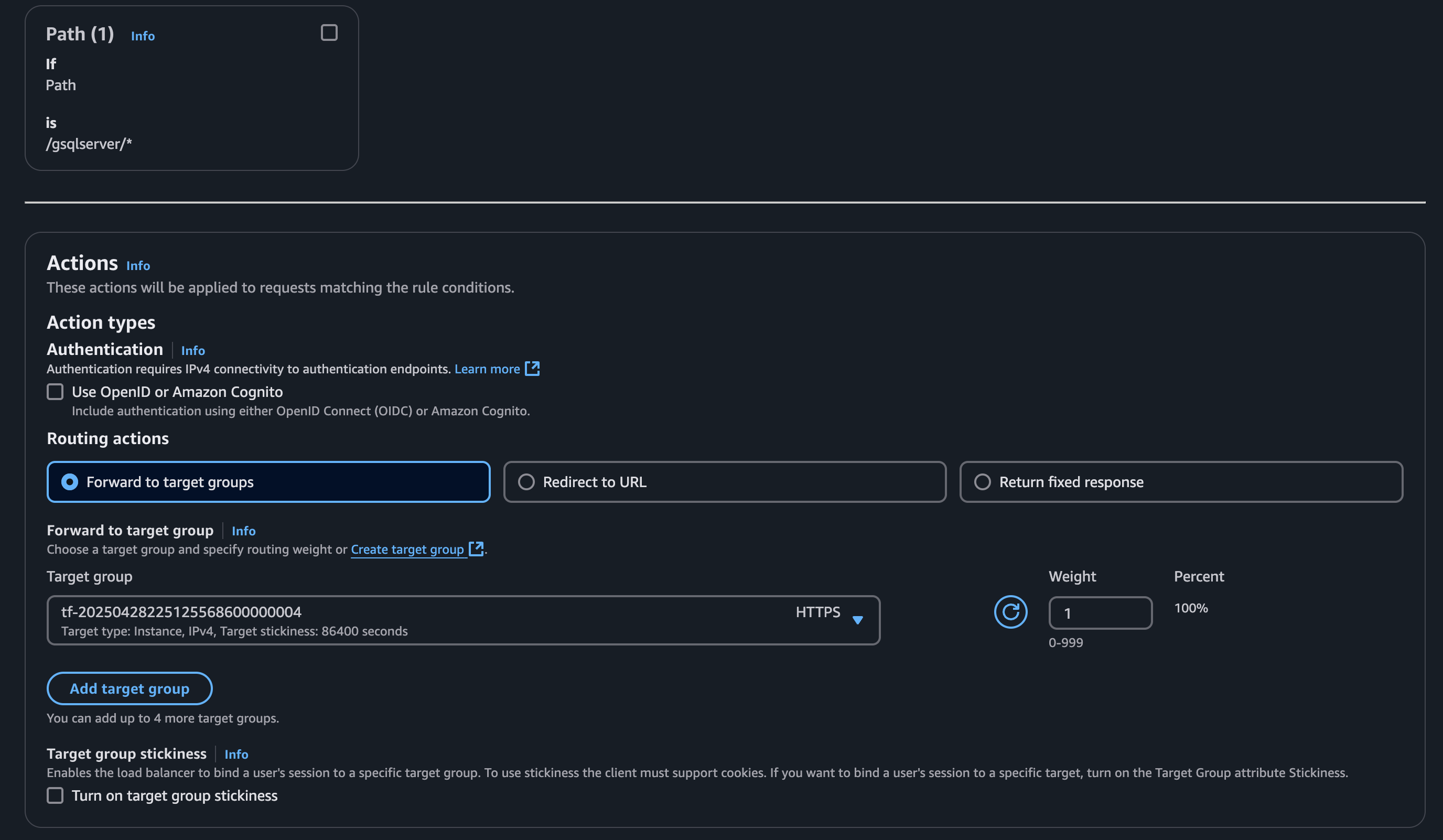
Task: Click external link icon beside Create target group
Action: 476,548
